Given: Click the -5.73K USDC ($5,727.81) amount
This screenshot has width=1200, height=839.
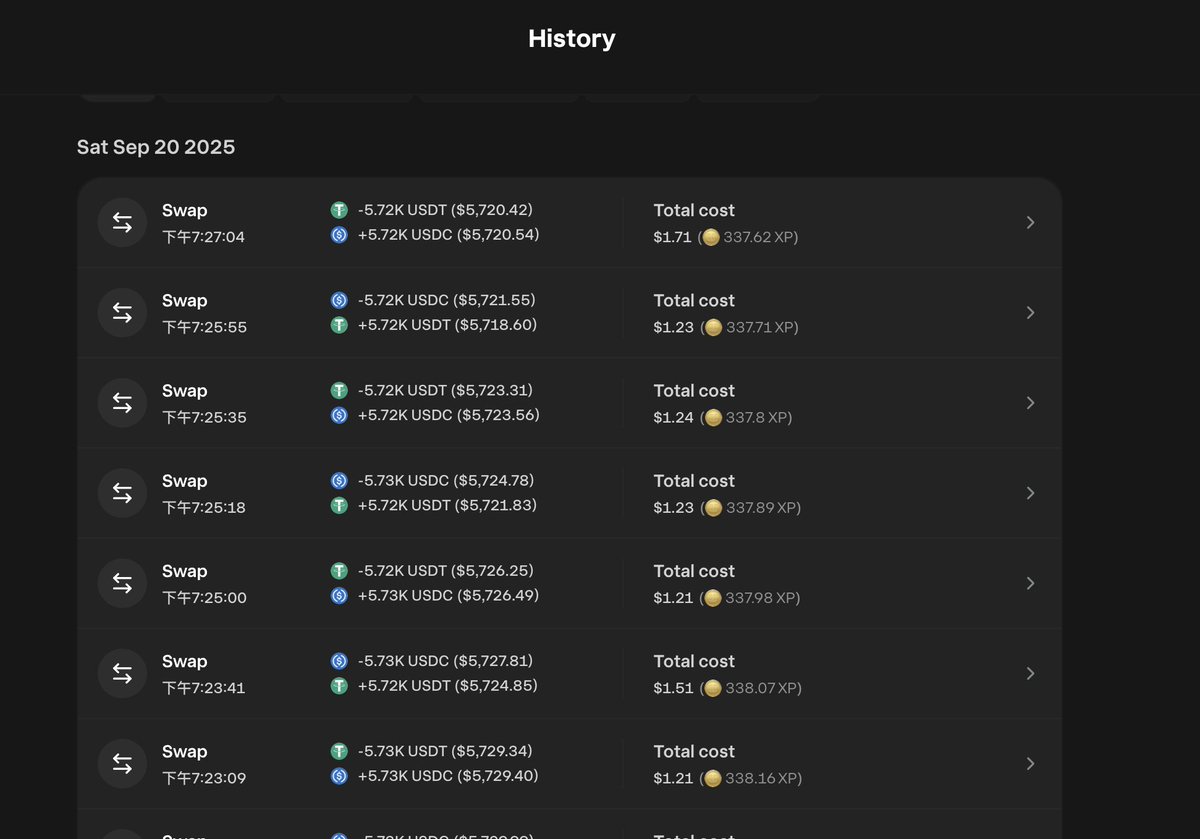Looking at the screenshot, I should pos(447,661).
